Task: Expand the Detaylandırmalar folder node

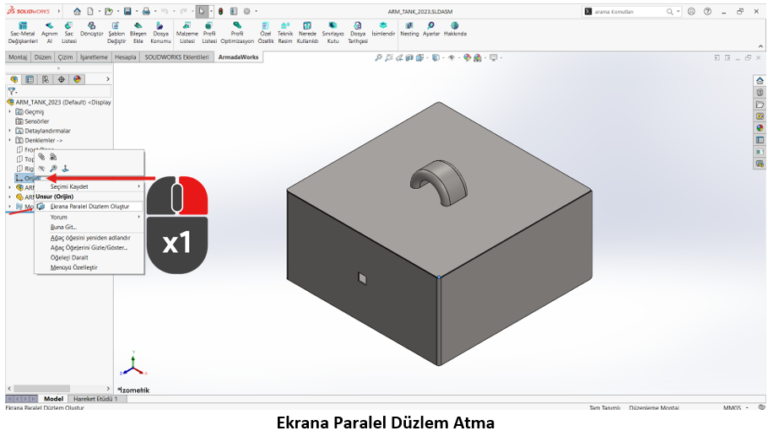Action: click(10, 131)
